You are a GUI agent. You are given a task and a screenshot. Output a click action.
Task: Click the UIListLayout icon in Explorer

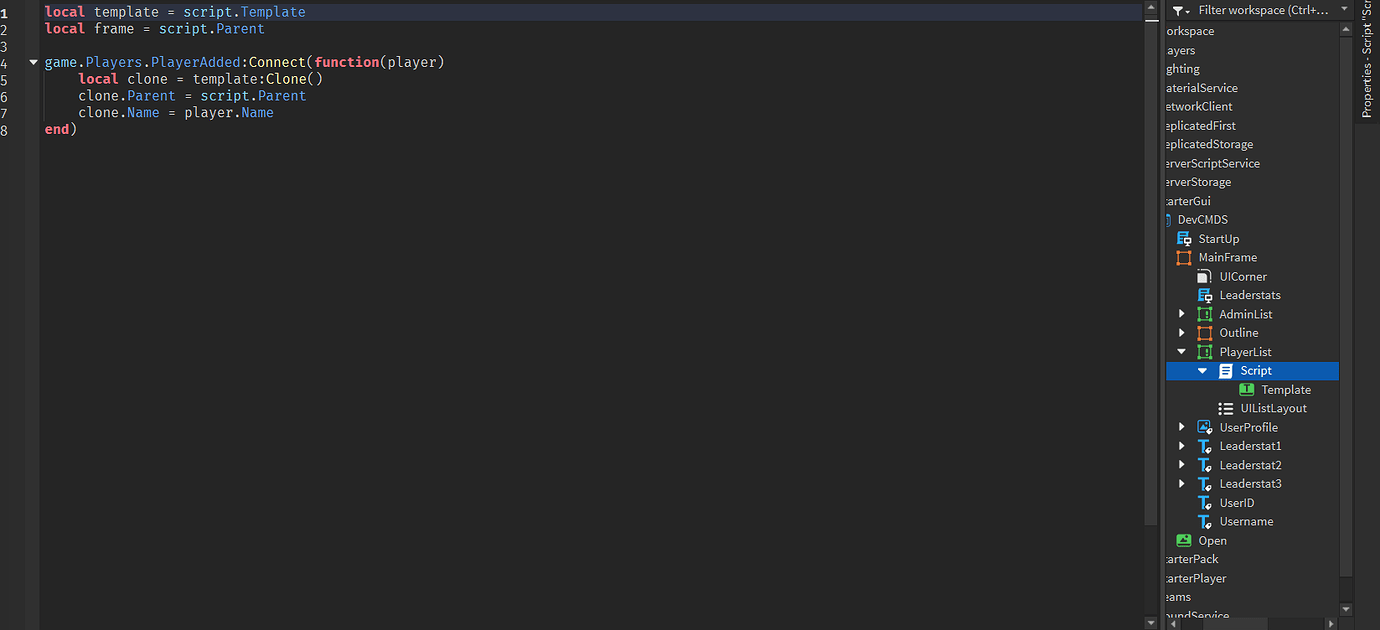(x=1226, y=408)
